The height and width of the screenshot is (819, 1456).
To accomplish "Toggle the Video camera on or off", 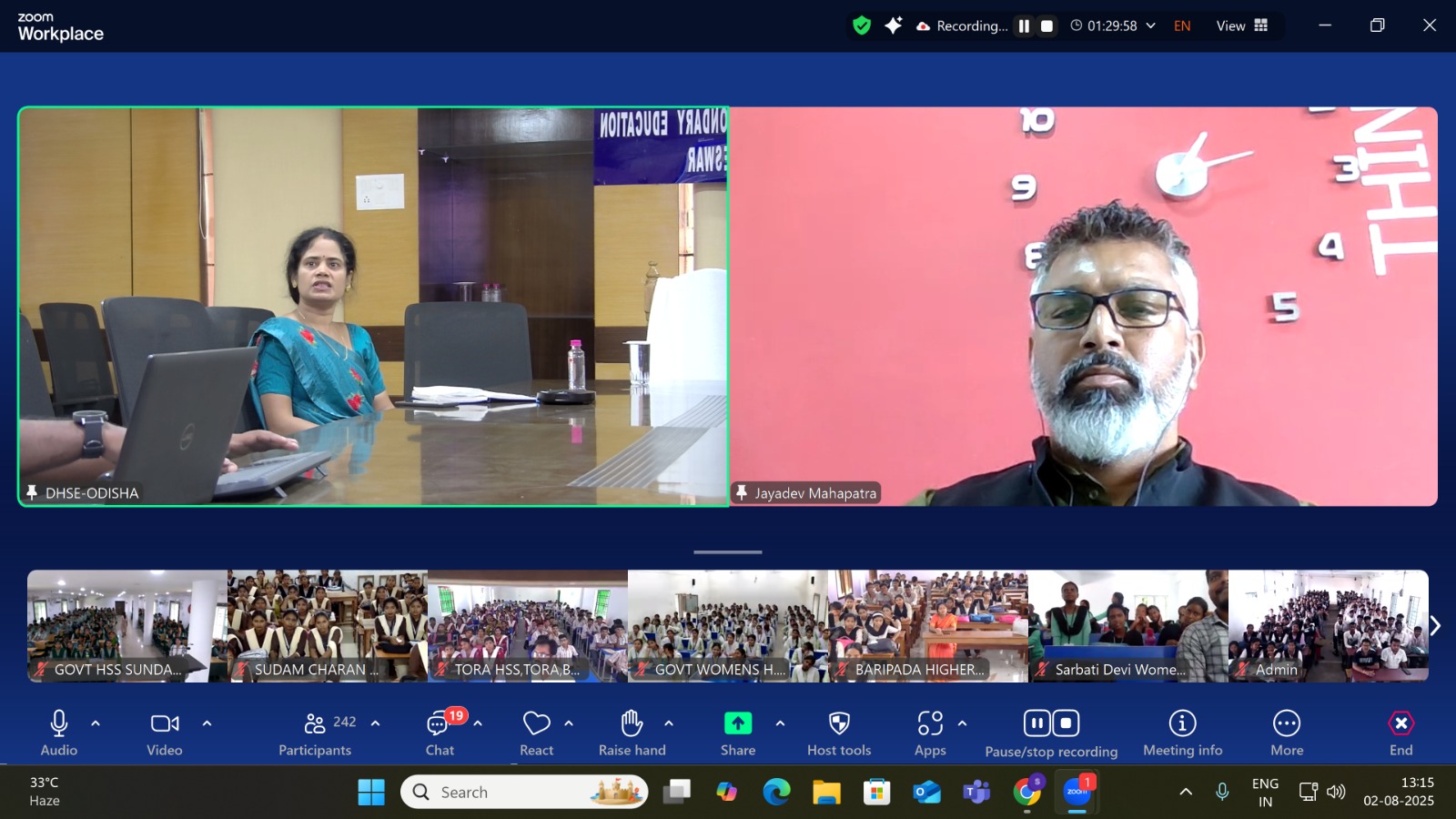I will click(x=165, y=733).
